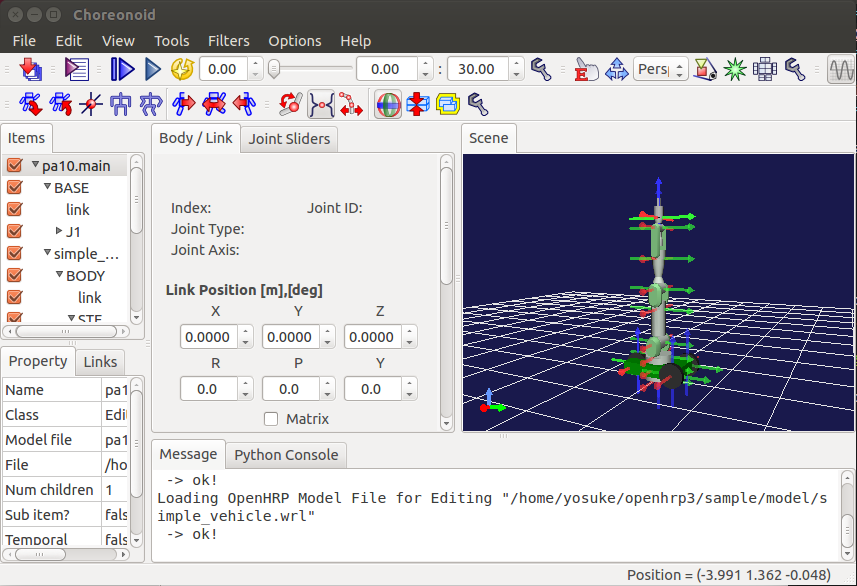Switch to the Python Console tab
Viewport: 857px width, 586px height.
286,455
